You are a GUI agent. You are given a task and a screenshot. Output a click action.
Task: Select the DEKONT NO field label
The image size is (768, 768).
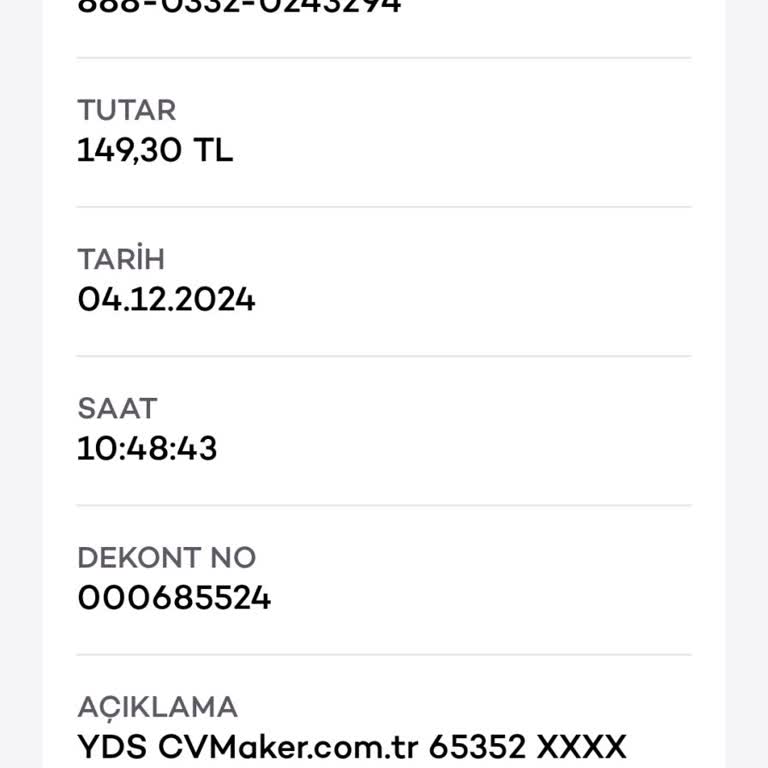tap(166, 557)
